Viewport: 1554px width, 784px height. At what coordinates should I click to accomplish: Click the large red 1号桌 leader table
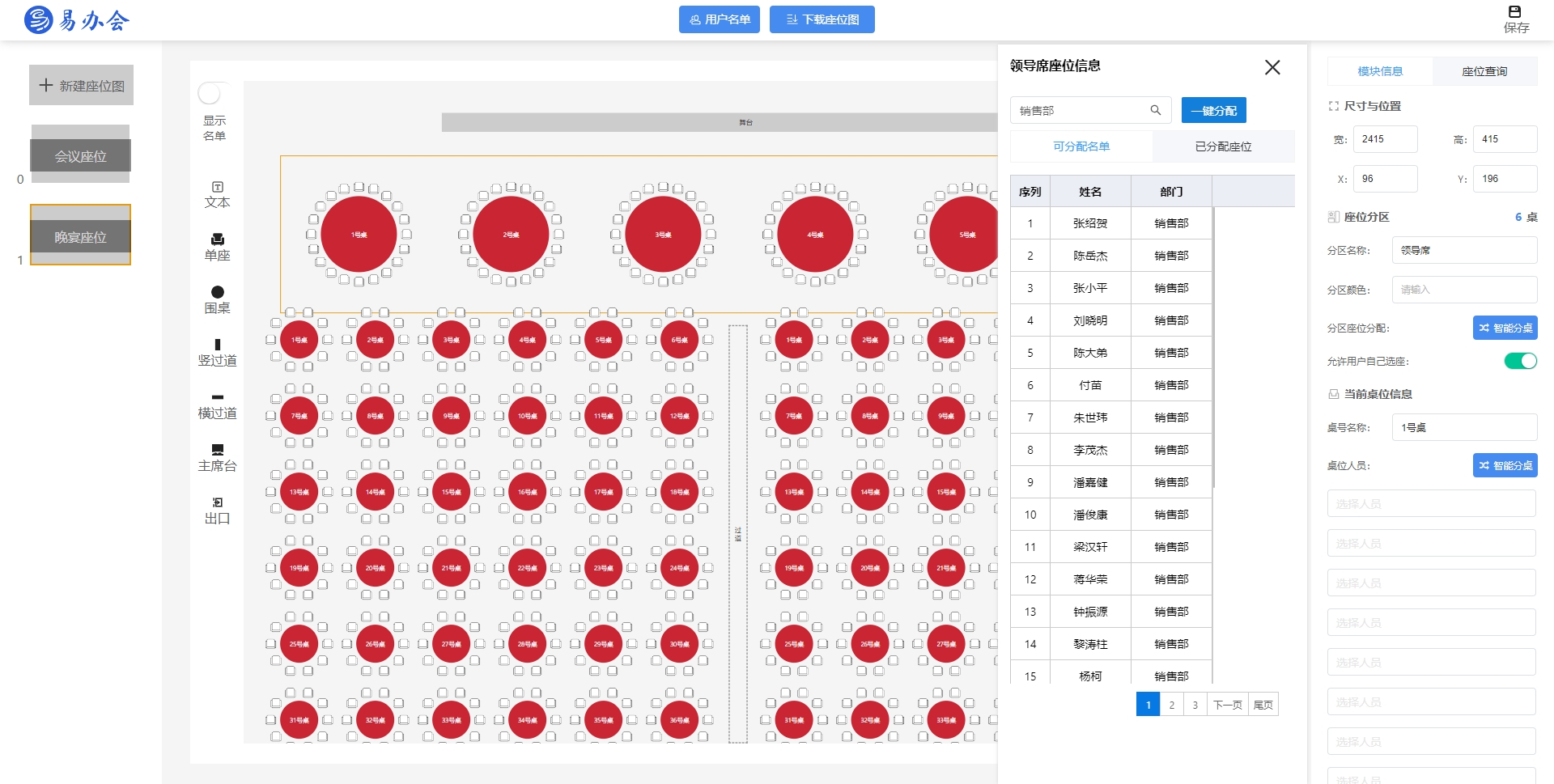click(359, 235)
